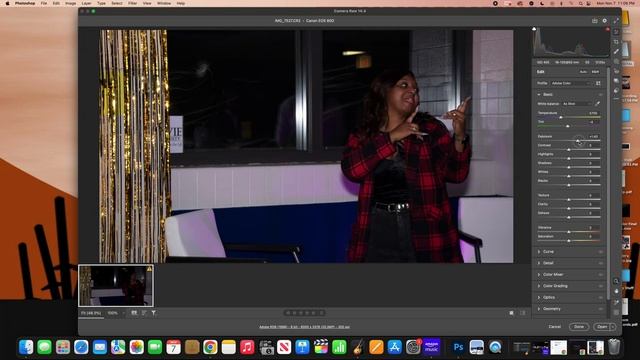Open the Profile dropdown Adobe Color
The width and height of the screenshot is (640, 360).
point(570,83)
